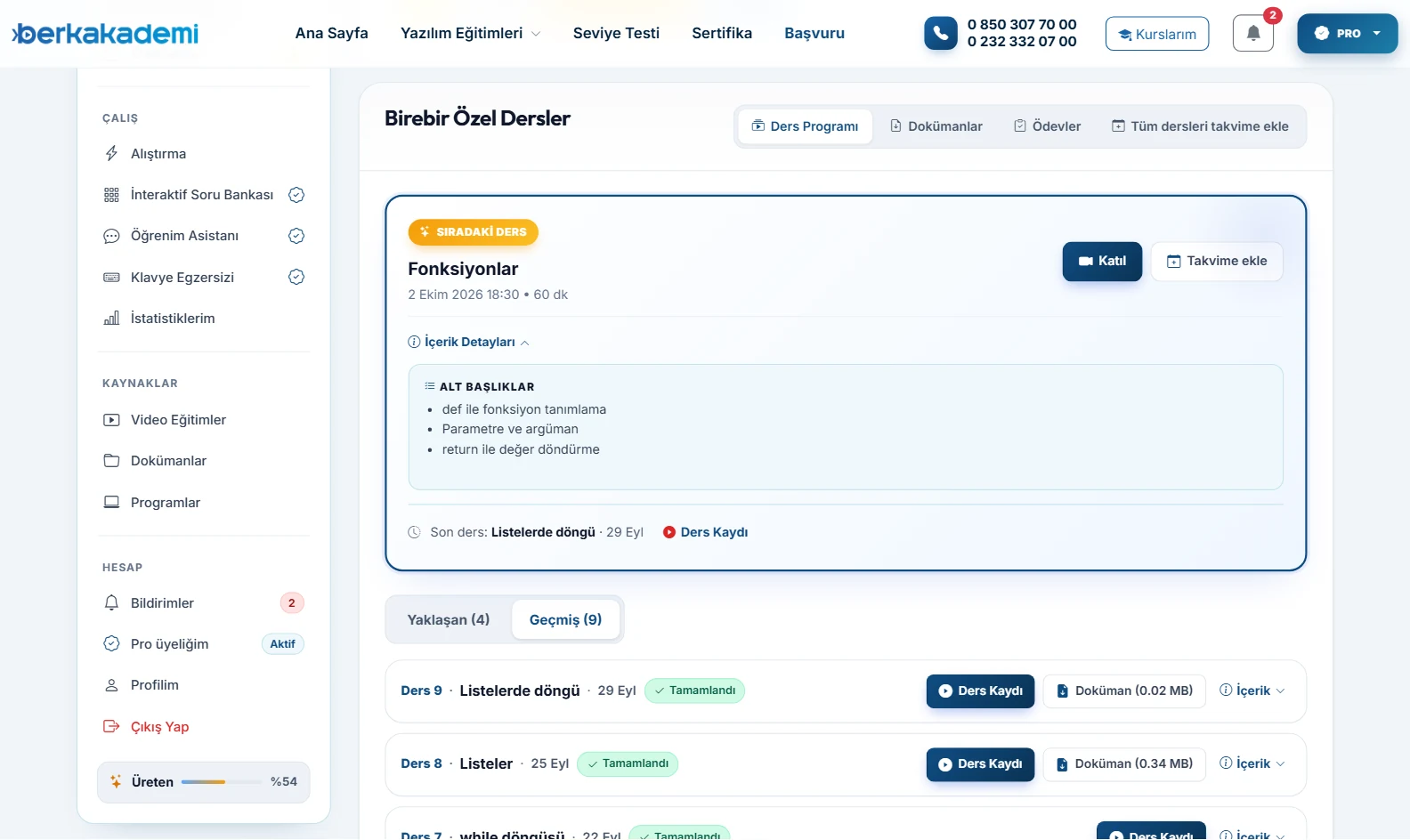Viewport: 1410px width, 840px height.
Task: Open the Başvuru navigation link
Action: click(814, 33)
